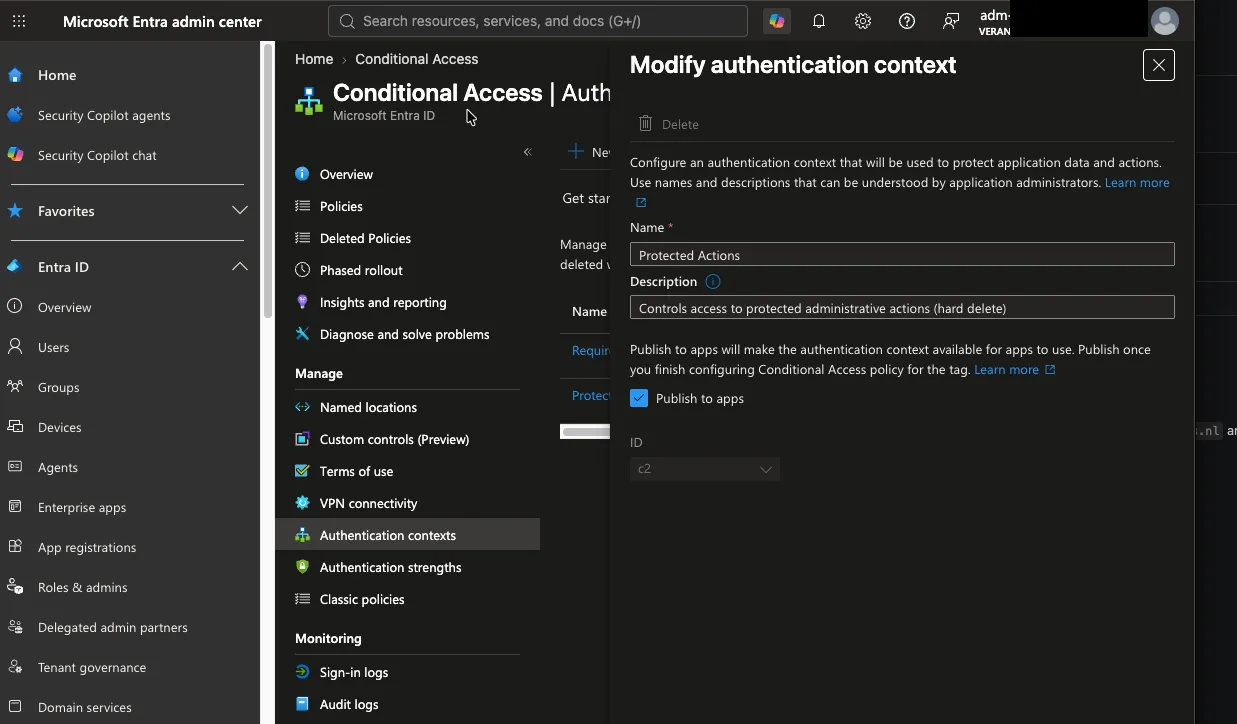1237x724 pixels.
Task: Open Terms of use
Action: [356, 471]
